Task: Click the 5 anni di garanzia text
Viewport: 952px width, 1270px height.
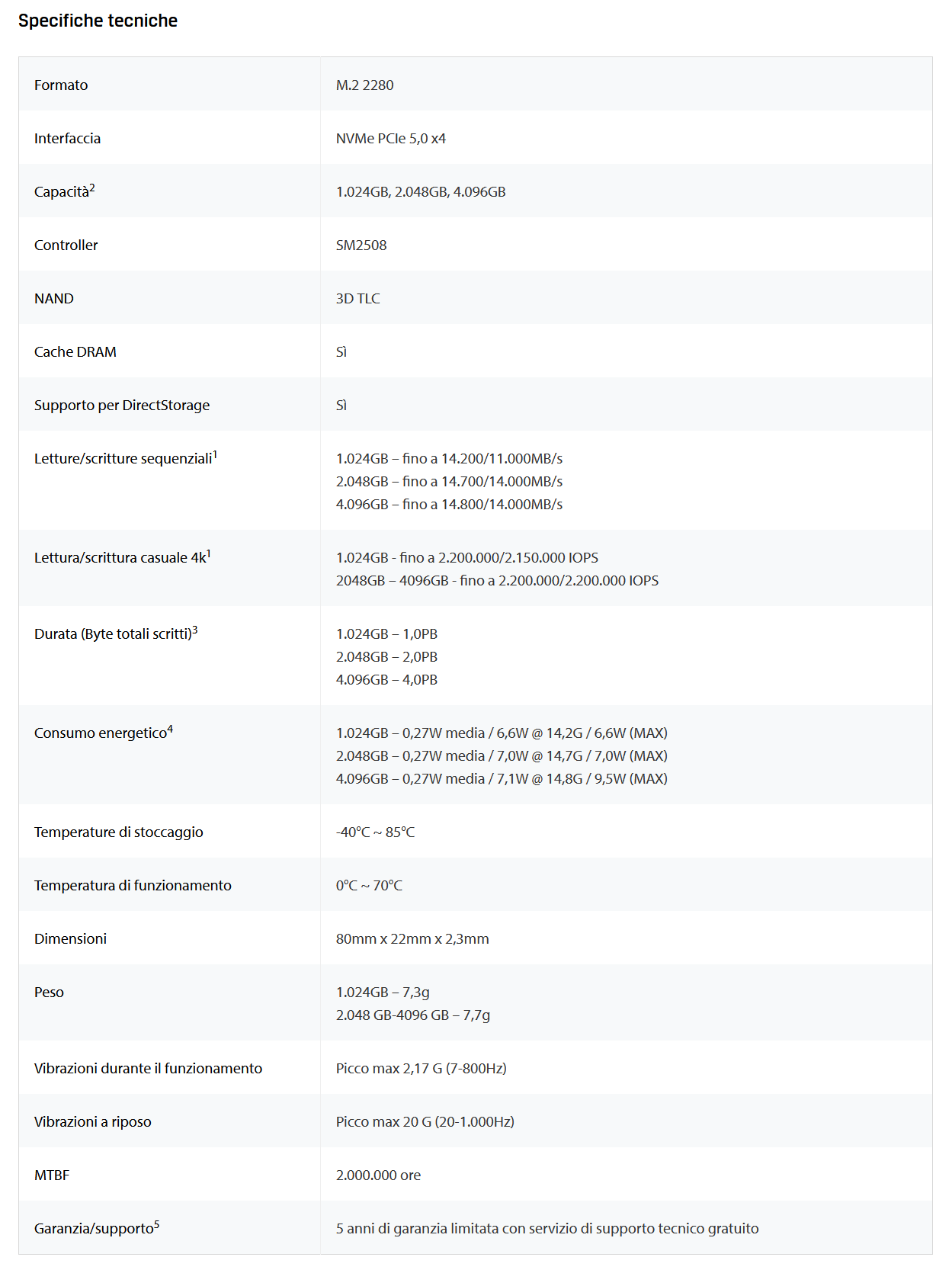Action: (547, 1229)
